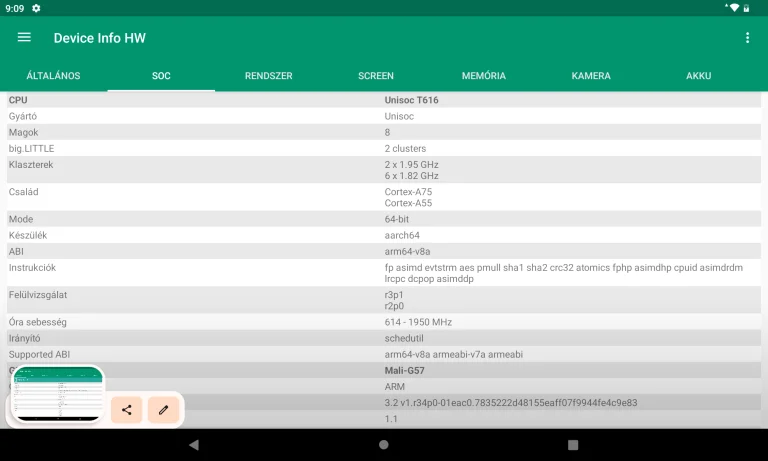This screenshot has width=768, height=461.
Task: Tap the big.LITTLE row label
Action: click(31, 148)
